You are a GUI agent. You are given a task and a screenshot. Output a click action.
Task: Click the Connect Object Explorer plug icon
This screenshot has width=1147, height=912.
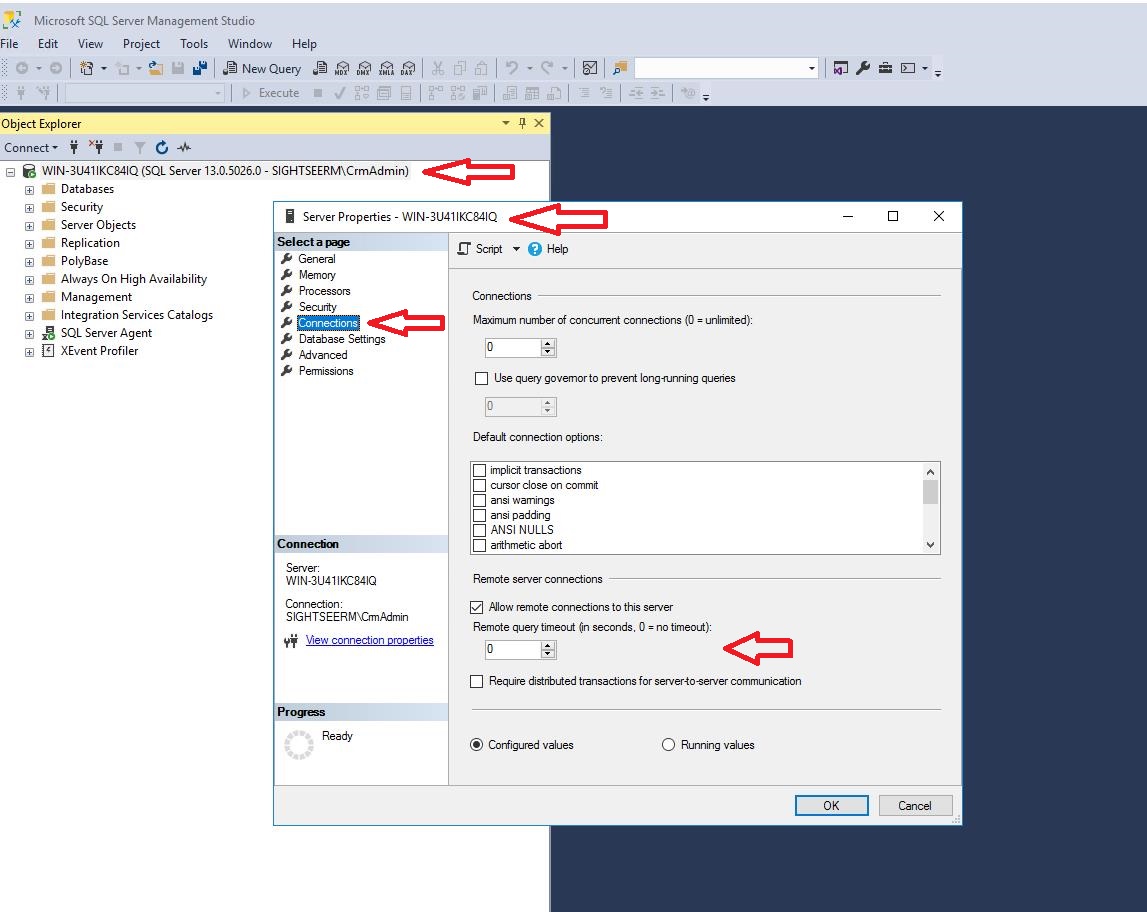[x=74, y=147]
